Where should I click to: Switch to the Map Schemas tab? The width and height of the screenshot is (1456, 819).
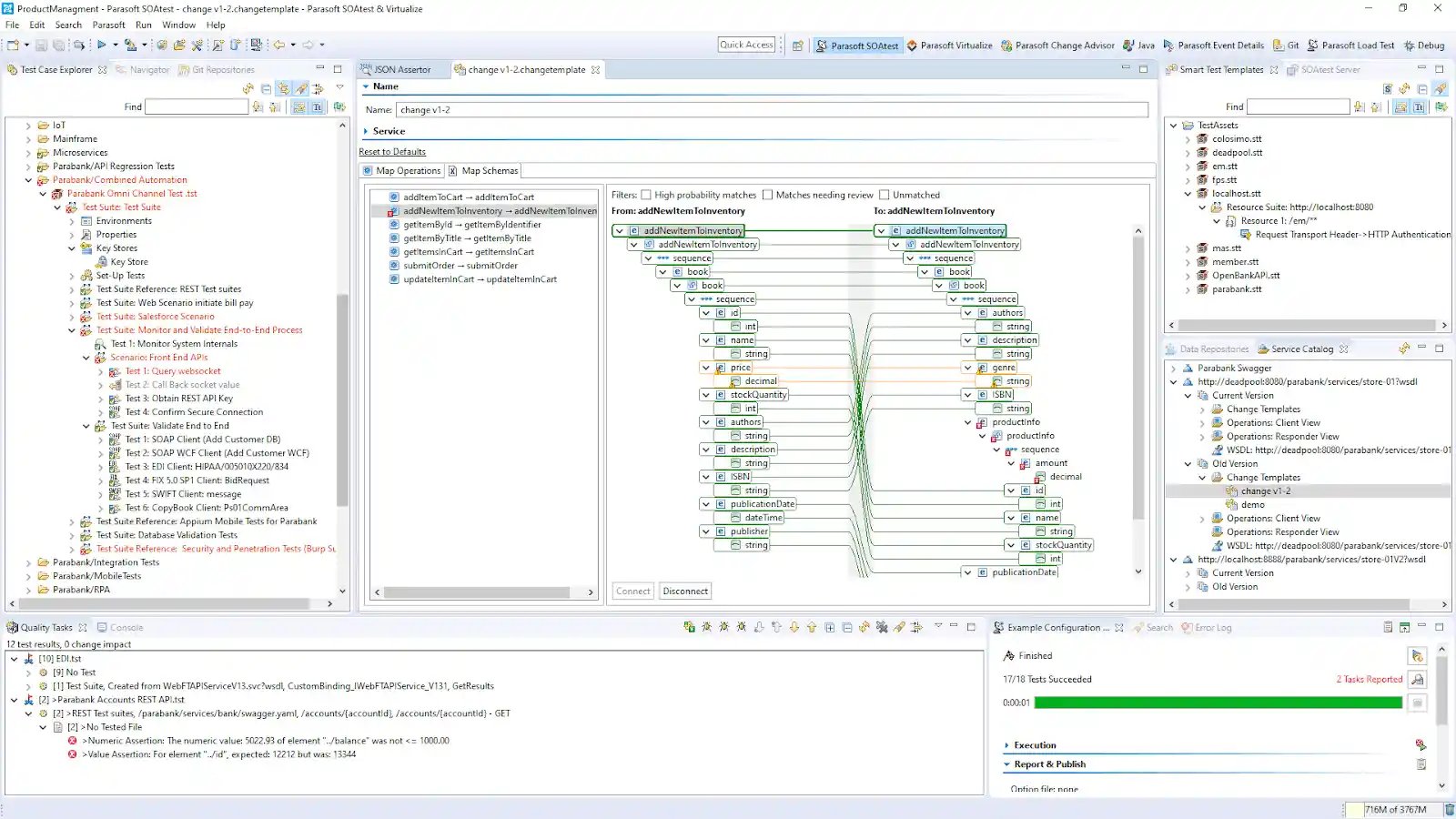[483, 171]
